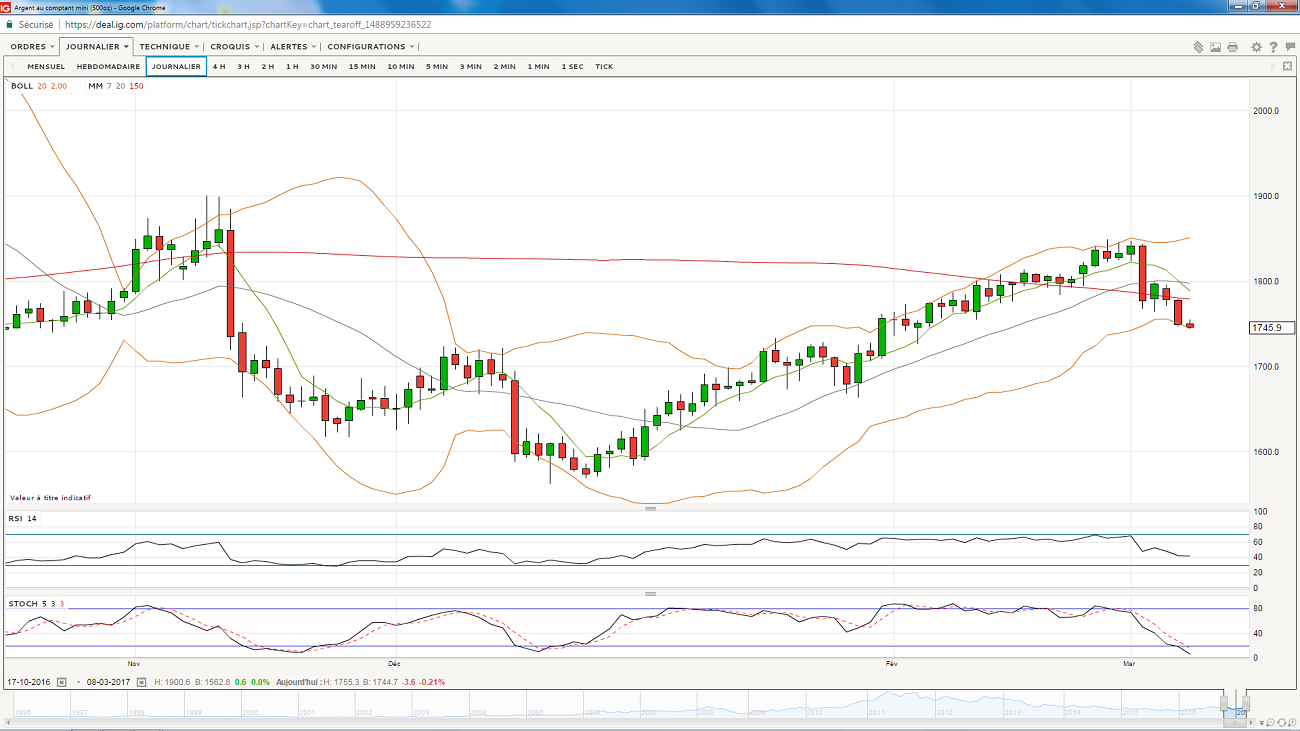
Task: Select the 15 MIN timeframe tab
Action: point(362,67)
